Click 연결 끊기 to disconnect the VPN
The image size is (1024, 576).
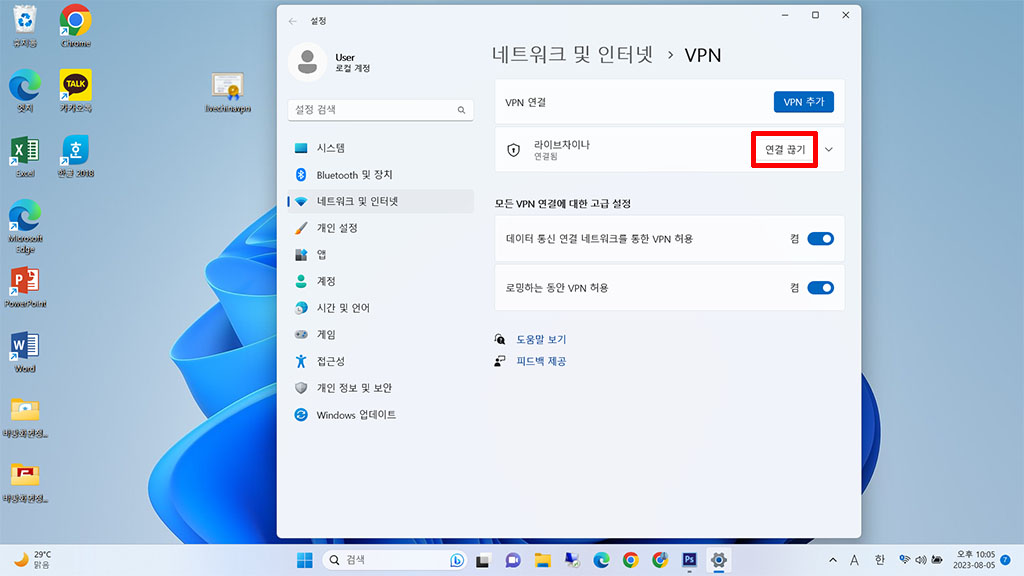(784, 150)
